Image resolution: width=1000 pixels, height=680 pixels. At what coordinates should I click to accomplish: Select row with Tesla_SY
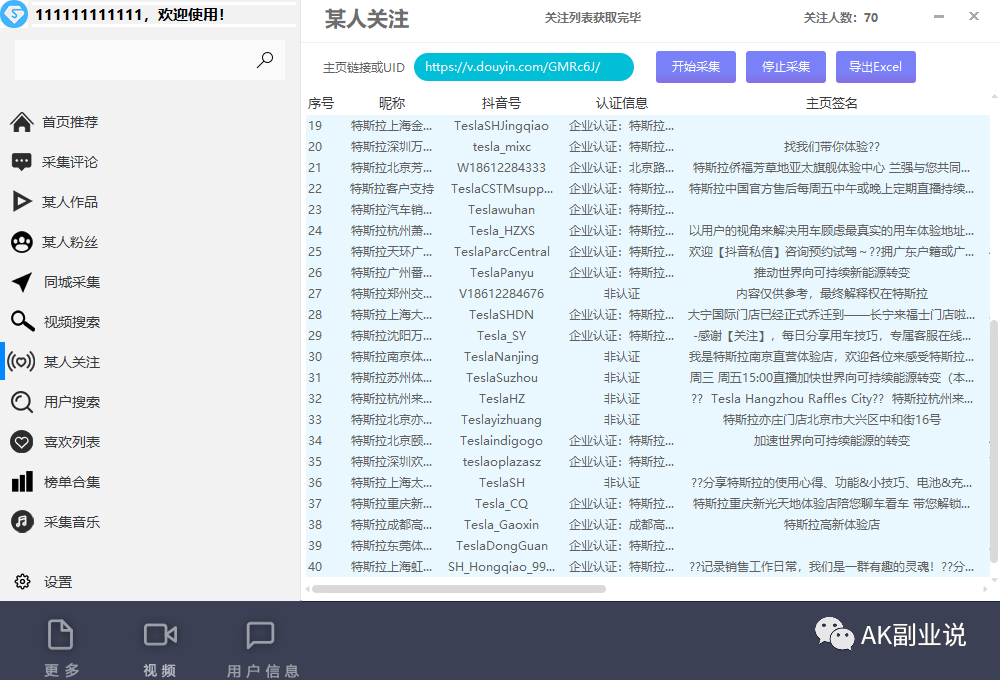(647, 336)
